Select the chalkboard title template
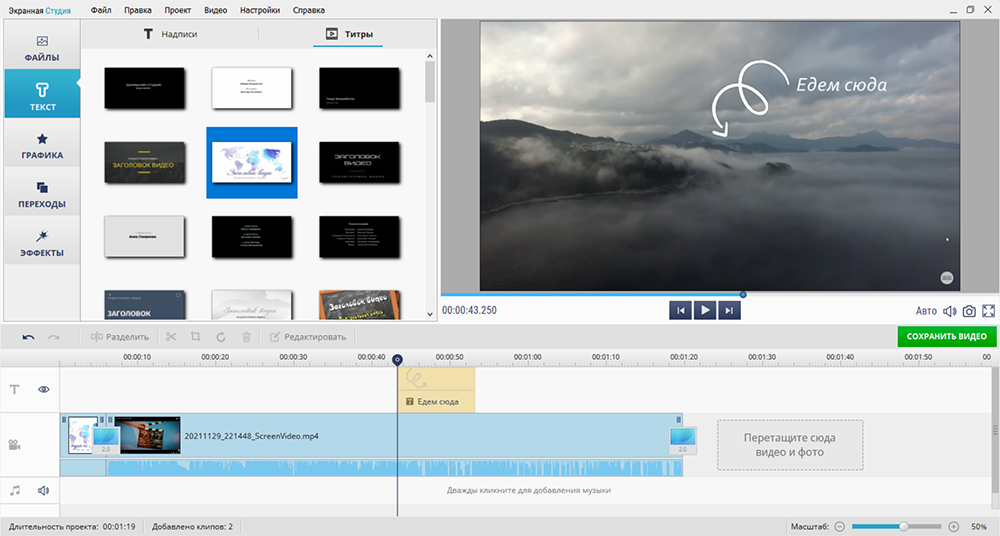1000x536 pixels. (x=360, y=305)
